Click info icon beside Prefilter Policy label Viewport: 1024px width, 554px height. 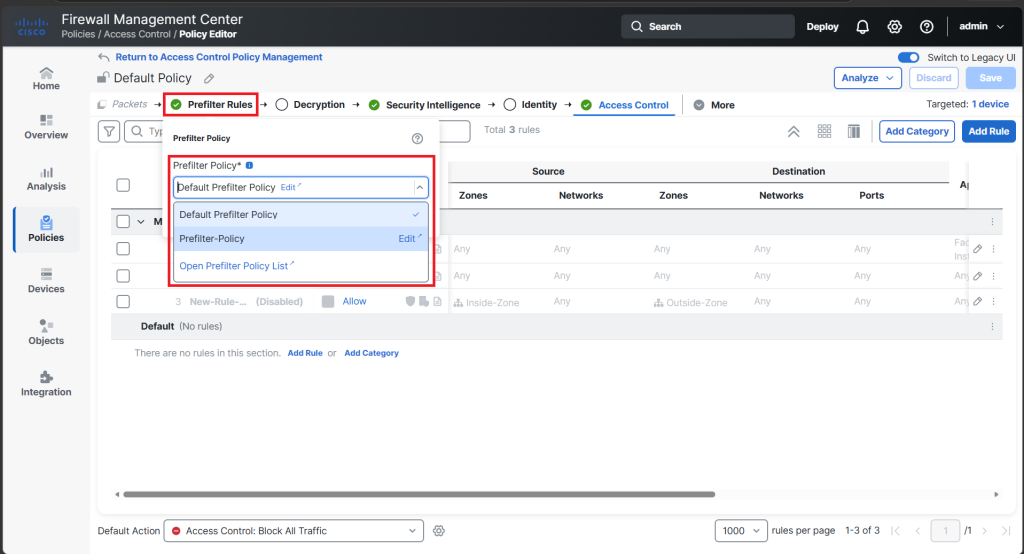tap(249, 165)
